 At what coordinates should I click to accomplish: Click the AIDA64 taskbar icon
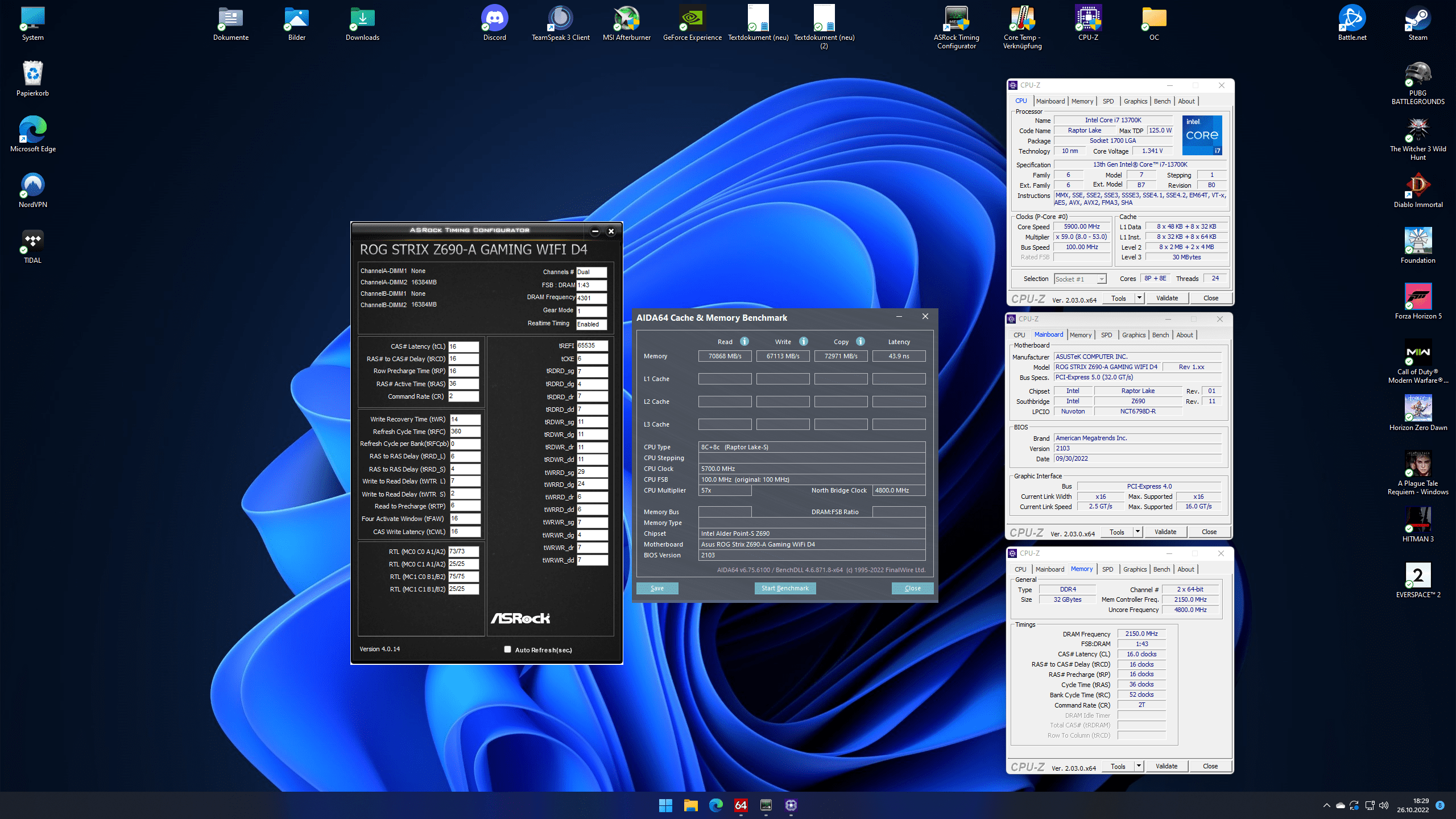[x=741, y=805]
